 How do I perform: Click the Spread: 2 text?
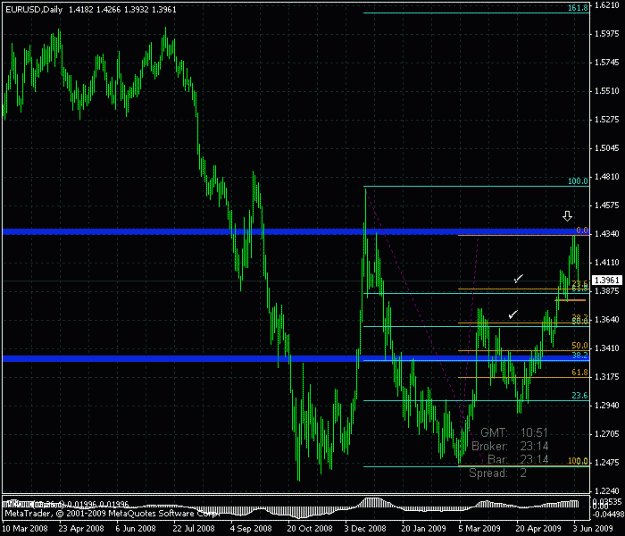497,473
